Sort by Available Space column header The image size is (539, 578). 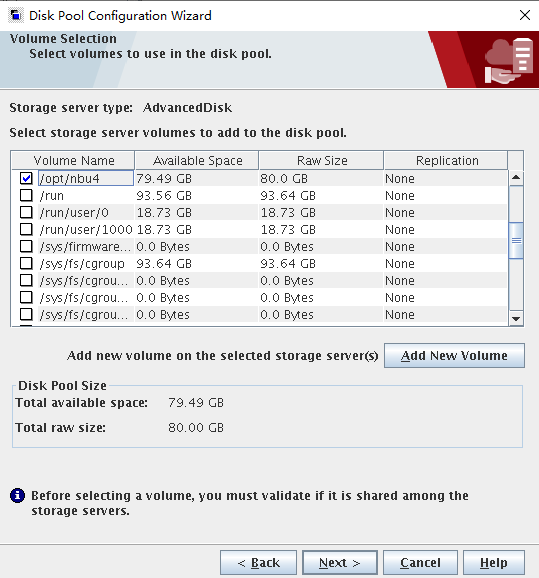tap(197, 160)
